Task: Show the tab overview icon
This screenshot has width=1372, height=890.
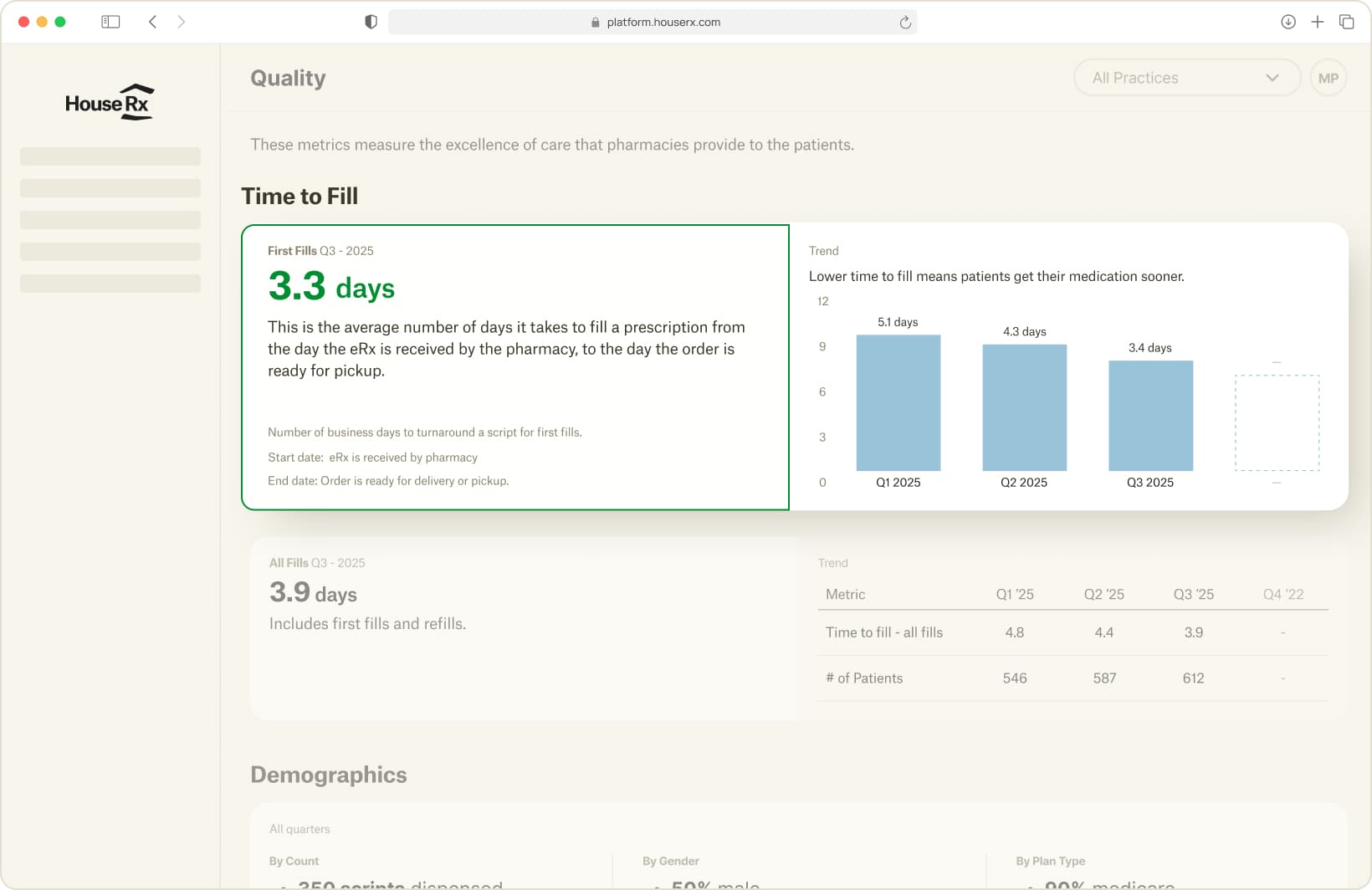Action: pos(1346,22)
